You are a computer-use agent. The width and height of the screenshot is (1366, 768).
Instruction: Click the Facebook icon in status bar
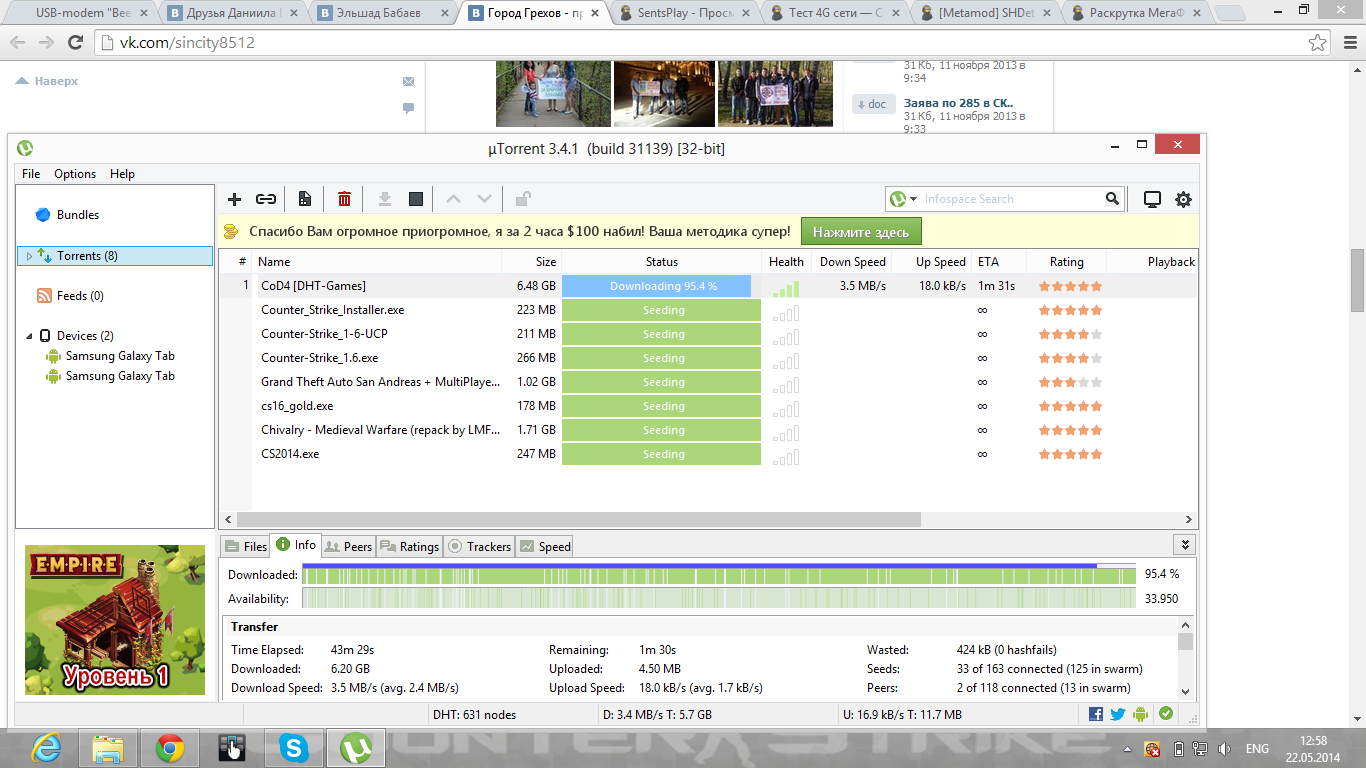[1096, 714]
